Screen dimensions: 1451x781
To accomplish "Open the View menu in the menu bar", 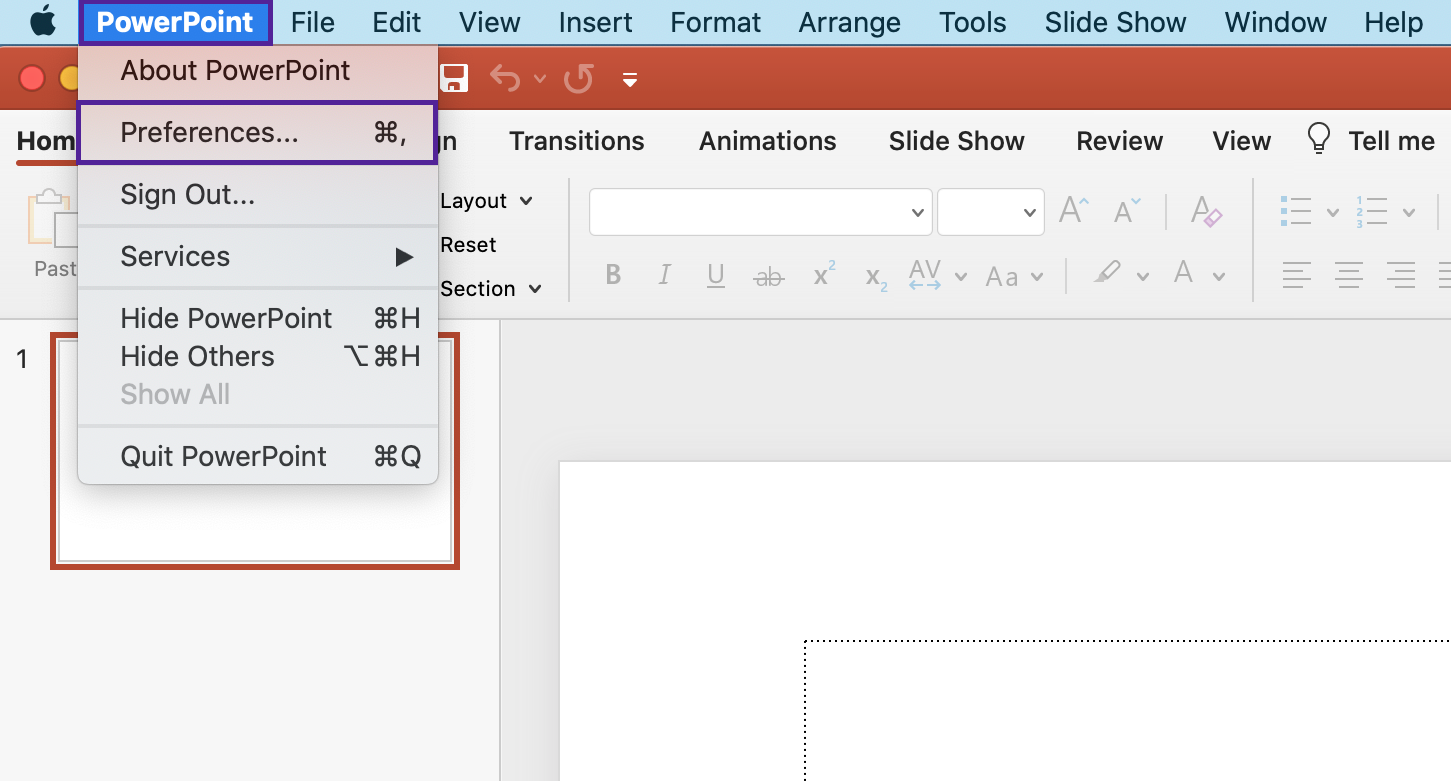I will pyautogui.click(x=490, y=22).
